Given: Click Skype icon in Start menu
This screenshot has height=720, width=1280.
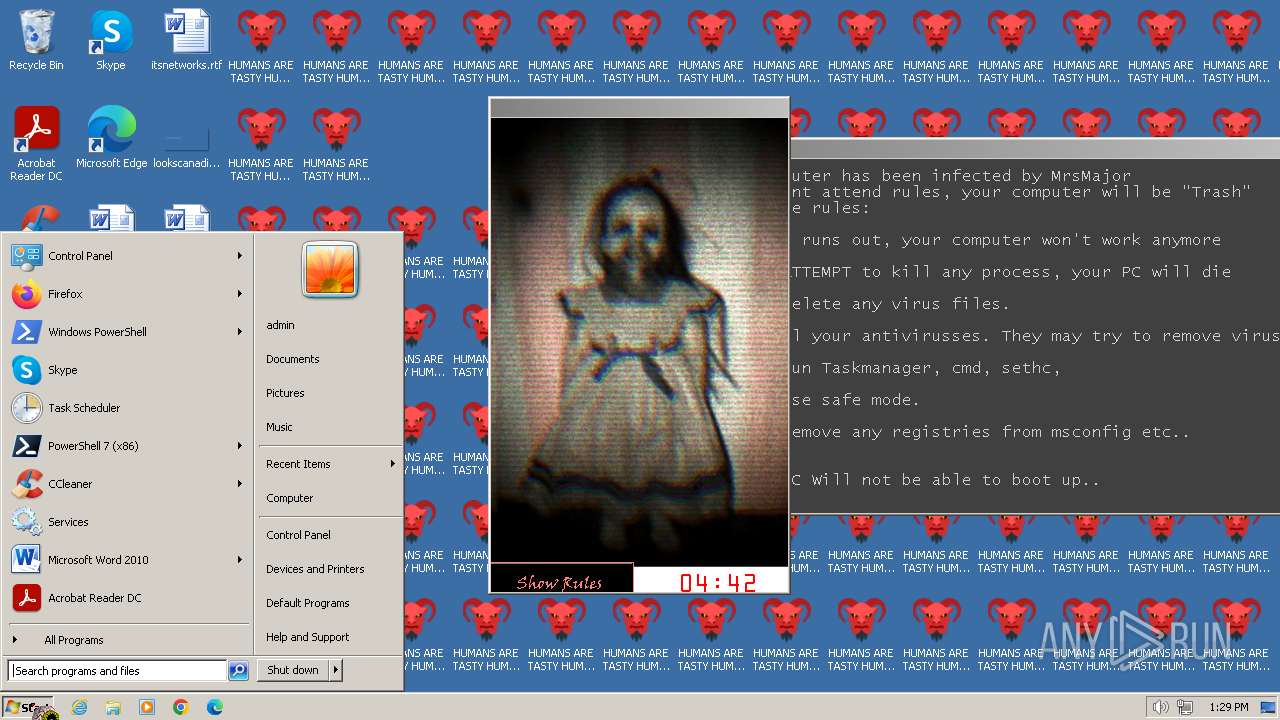Looking at the screenshot, I should [x=26, y=370].
